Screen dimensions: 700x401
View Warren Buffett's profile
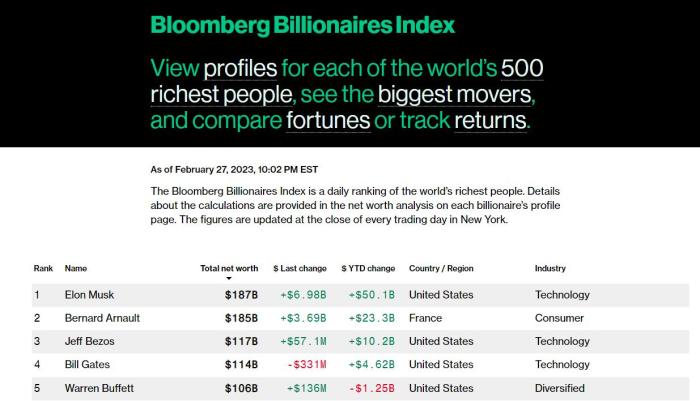[99, 388]
